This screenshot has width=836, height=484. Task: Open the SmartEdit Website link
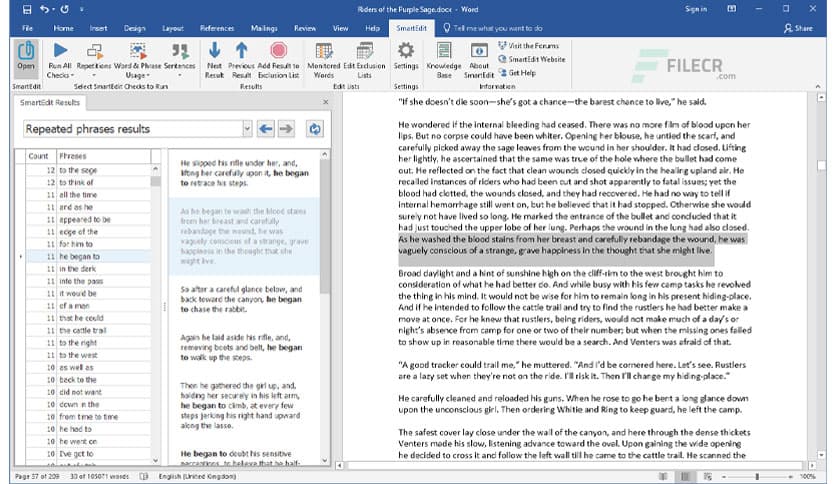click(532, 59)
